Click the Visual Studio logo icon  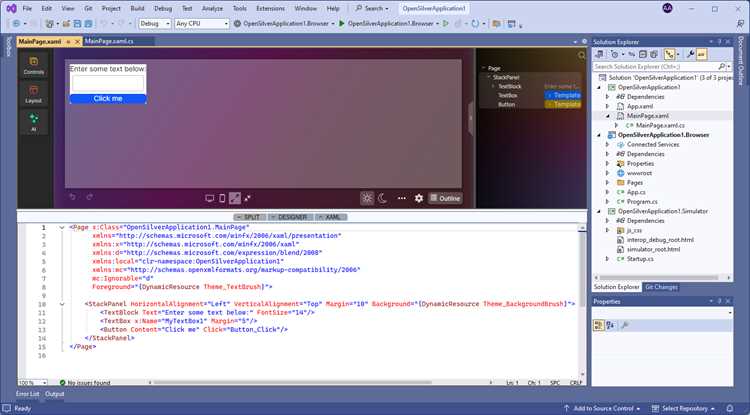tap(11, 9)
